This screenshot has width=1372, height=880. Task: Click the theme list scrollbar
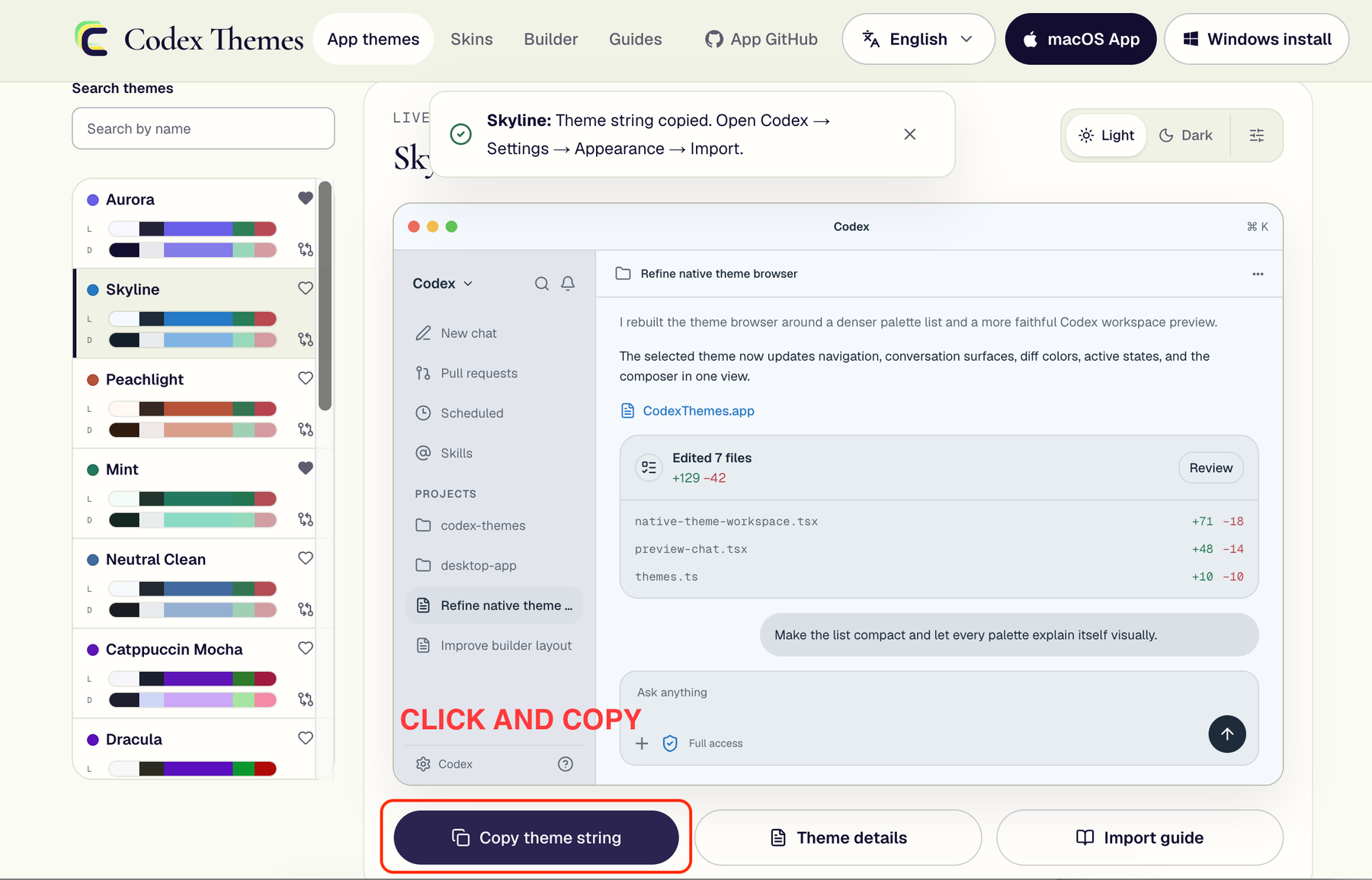pos(325,296)
